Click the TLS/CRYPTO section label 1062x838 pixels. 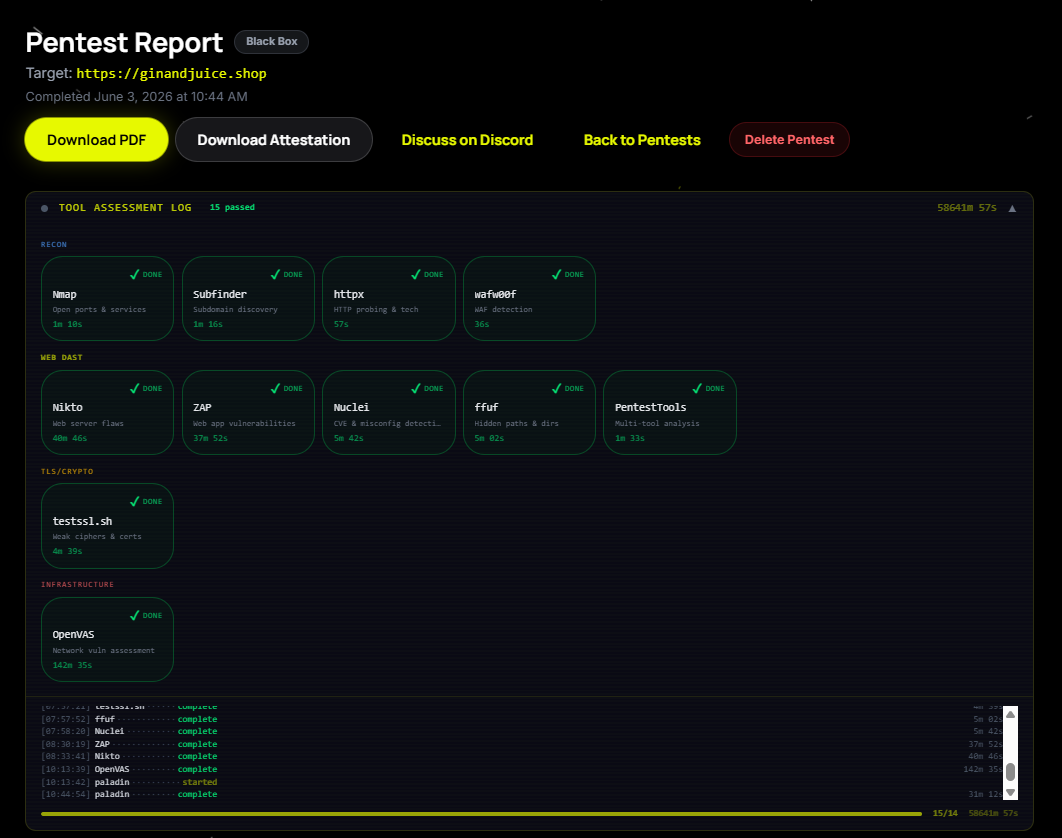[67, 472]
